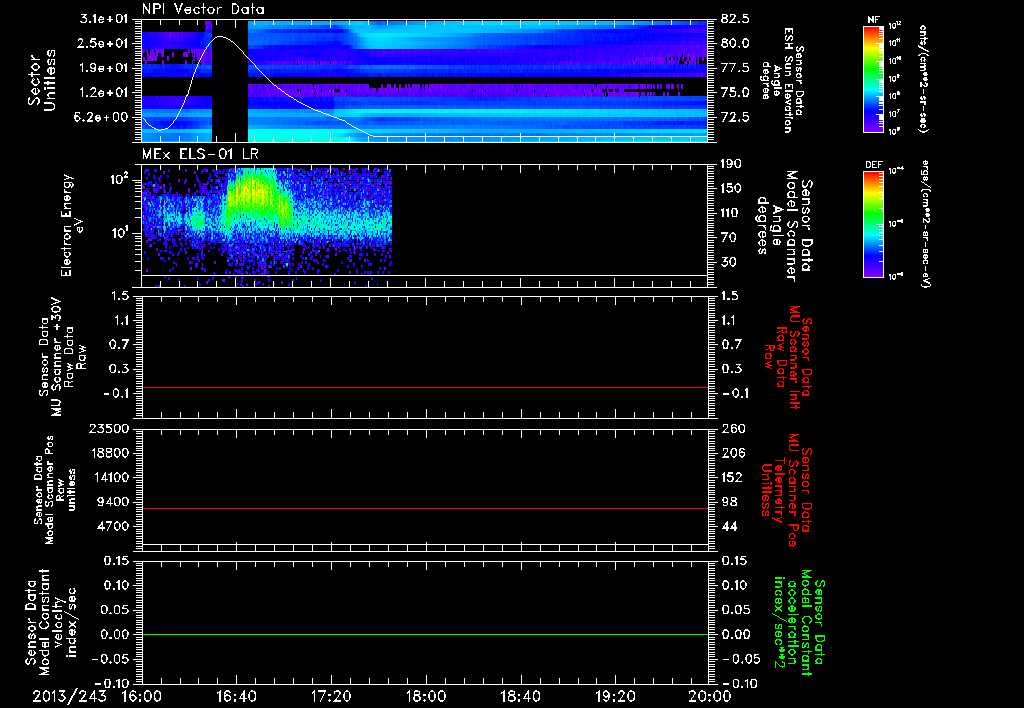Click the 9400 scanner position tick value
Image resolution: width=1024 pixels, height=708 pixels.
(x=112, y=502)
